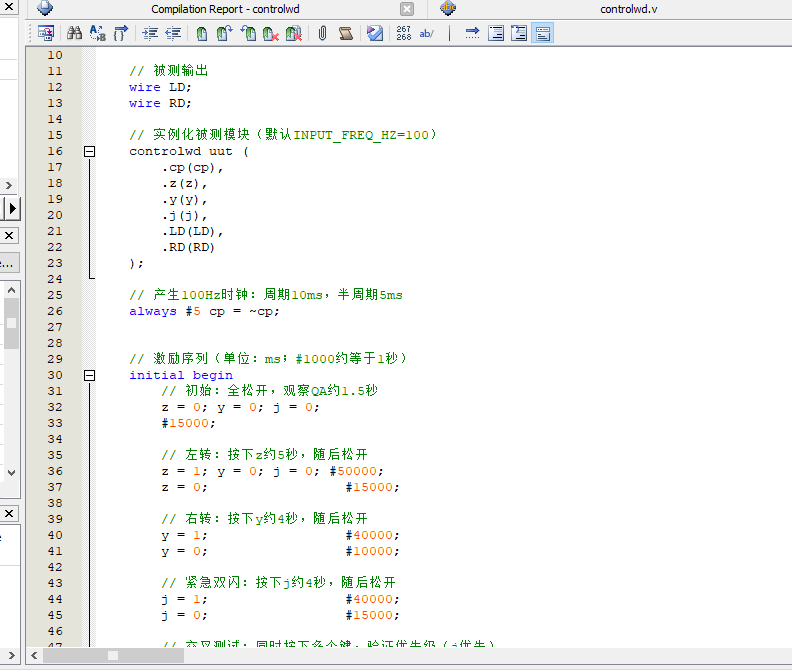Jump to the previous bookmark
This screenshot has width=792, height=672.
click(x=248, y=33)
